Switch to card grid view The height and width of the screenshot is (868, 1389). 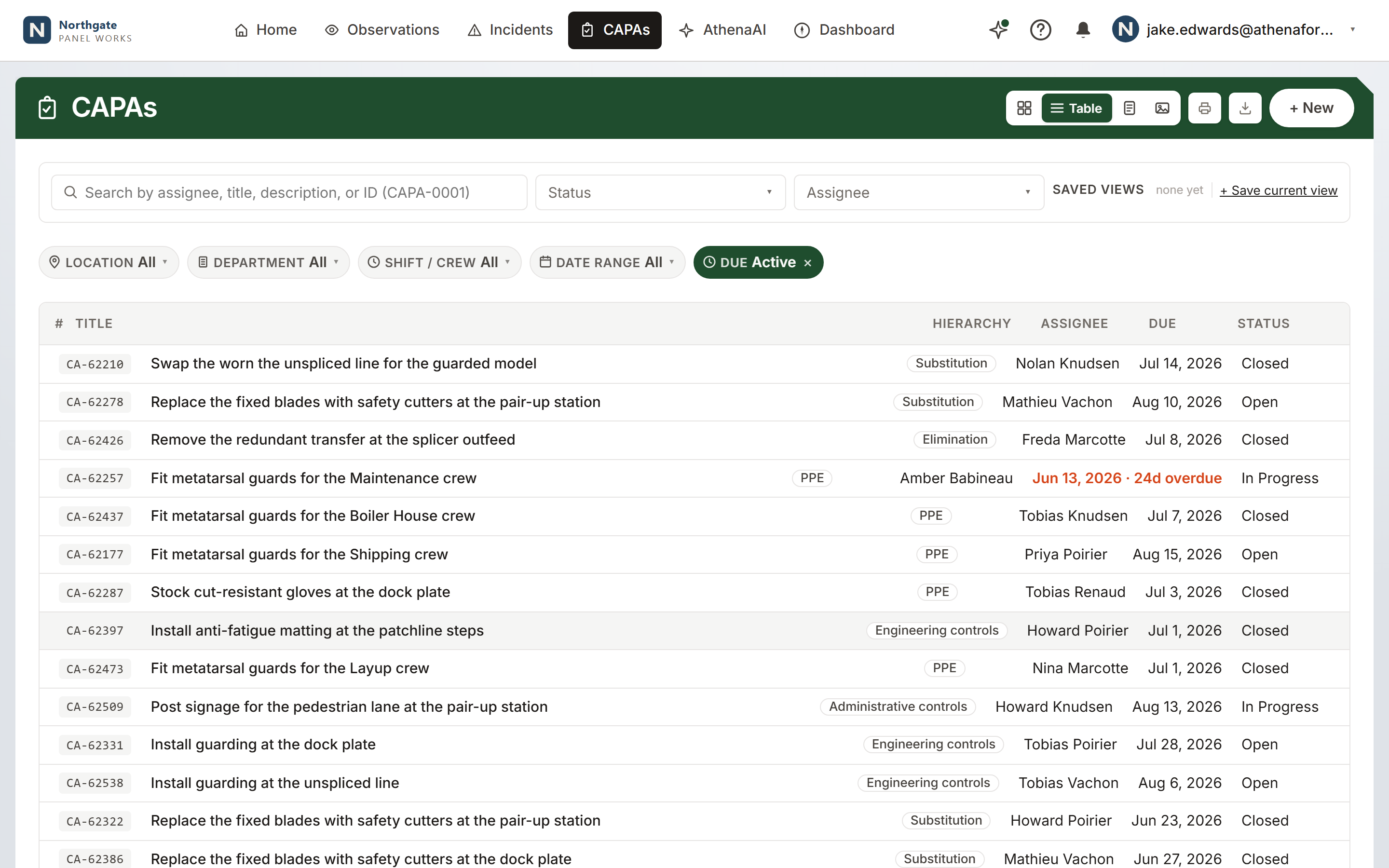pos(1024,108)
